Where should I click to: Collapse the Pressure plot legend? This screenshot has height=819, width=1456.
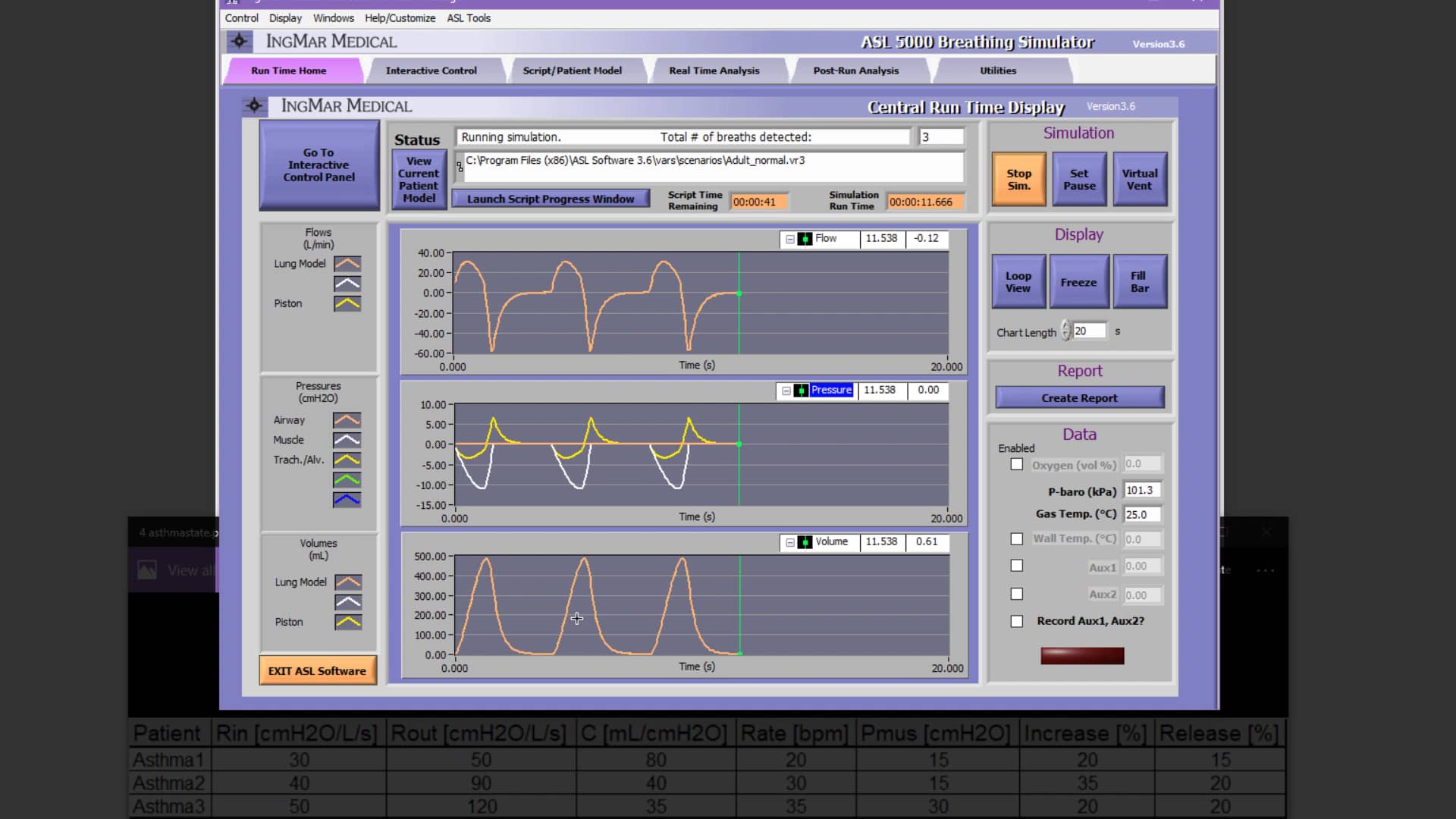[786, 390]
